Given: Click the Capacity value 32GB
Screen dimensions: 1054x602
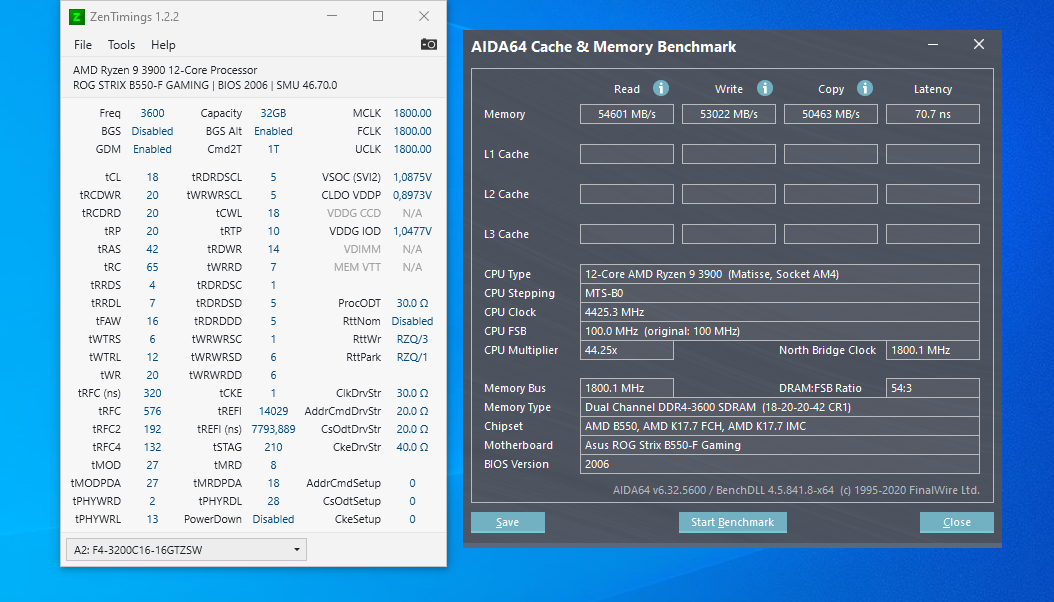Looking at the screenshot, I should click(x=274, y=113).
